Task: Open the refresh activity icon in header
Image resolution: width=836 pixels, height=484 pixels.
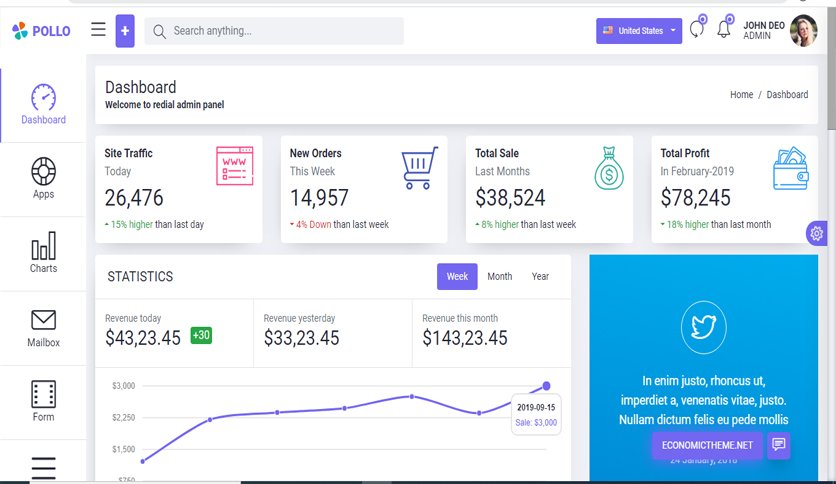Action: pos(697,28)
